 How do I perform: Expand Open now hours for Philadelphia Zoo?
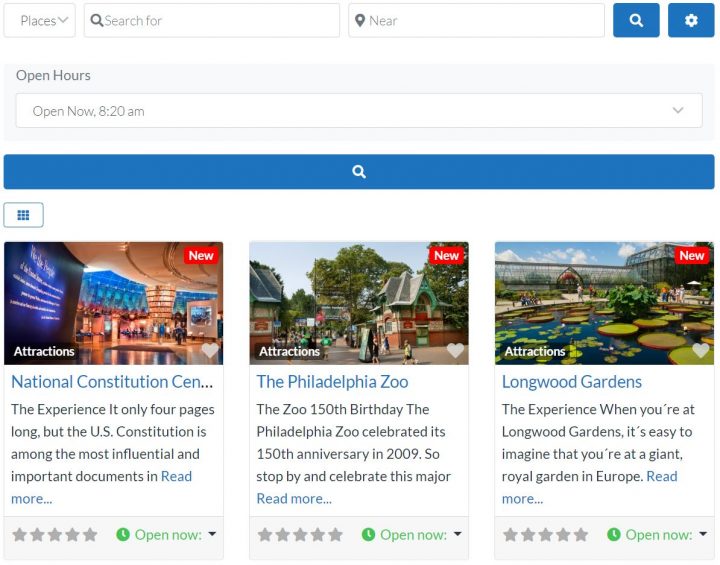[412, 535]
